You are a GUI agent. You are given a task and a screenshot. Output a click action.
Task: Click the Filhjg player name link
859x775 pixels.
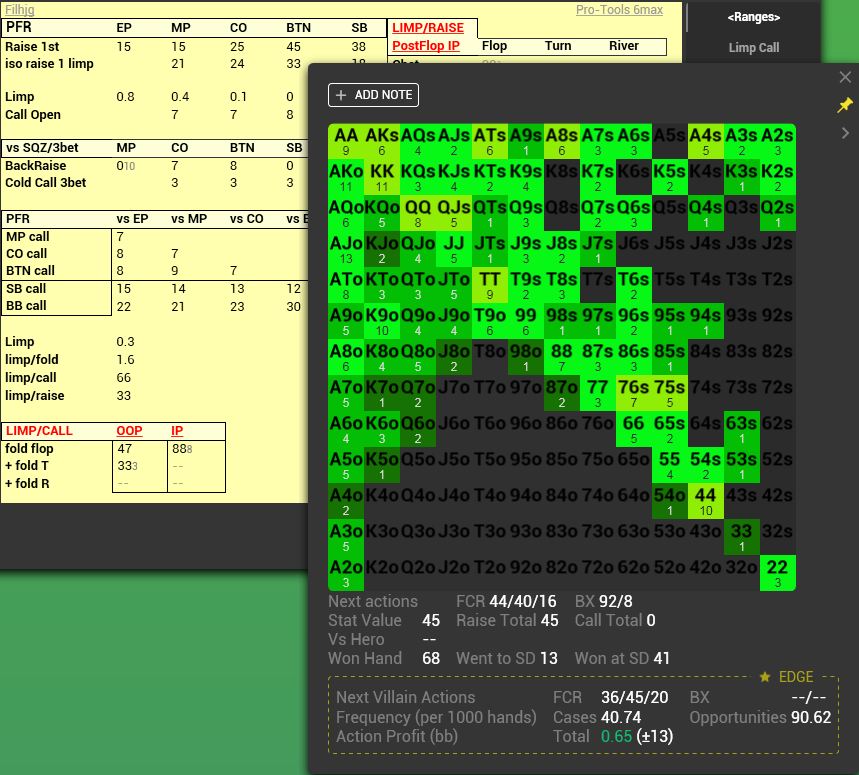pos(20,9)
